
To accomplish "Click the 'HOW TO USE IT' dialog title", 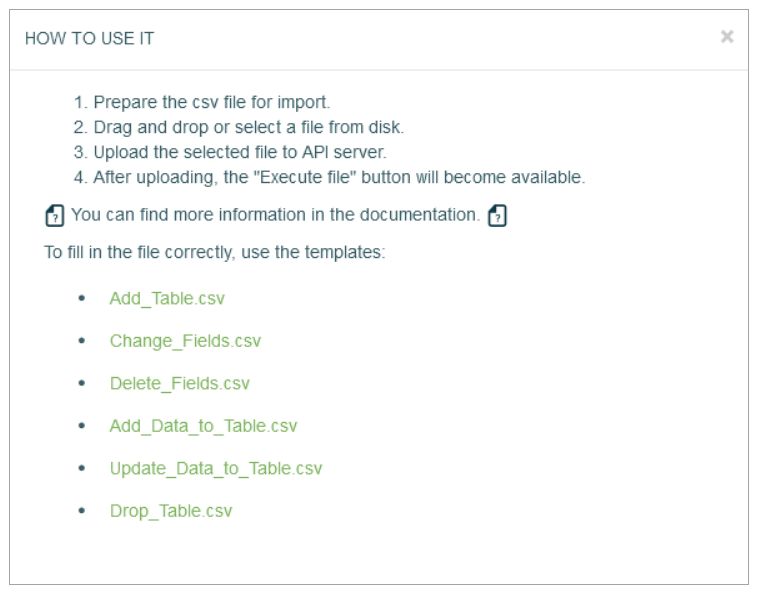I will 90,39.
